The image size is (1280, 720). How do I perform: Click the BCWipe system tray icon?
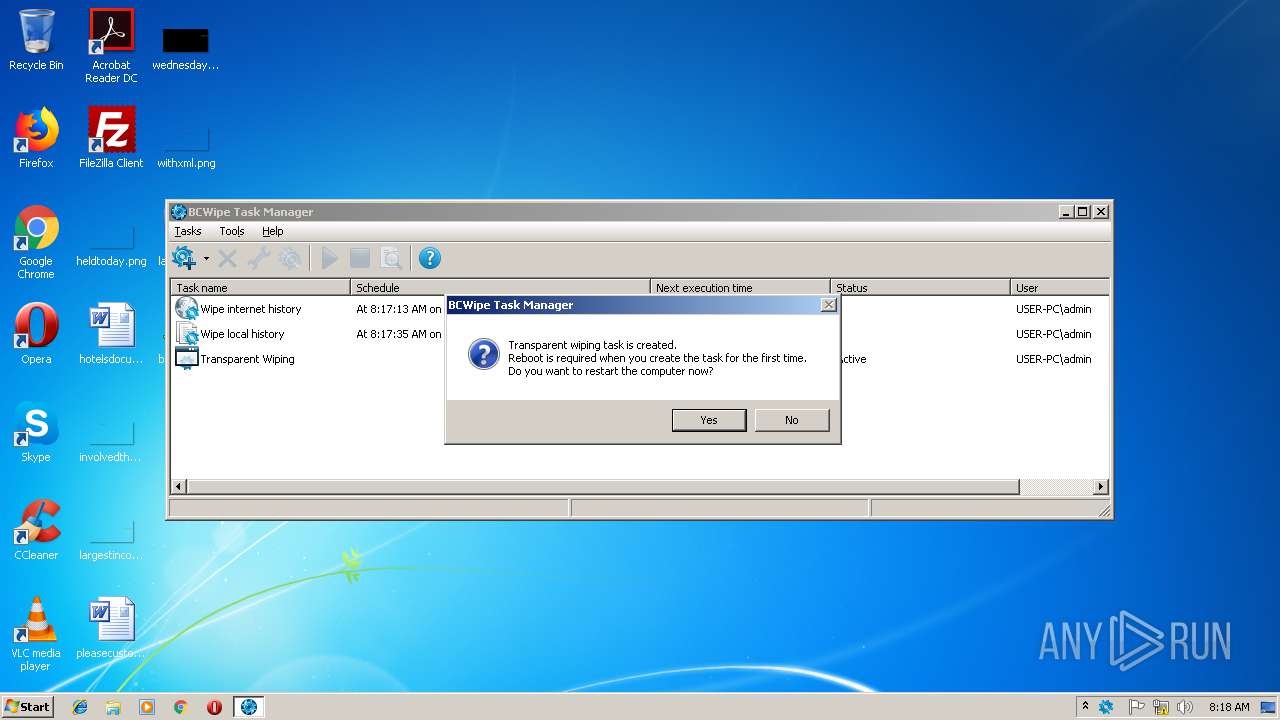tap(1106, 707)
